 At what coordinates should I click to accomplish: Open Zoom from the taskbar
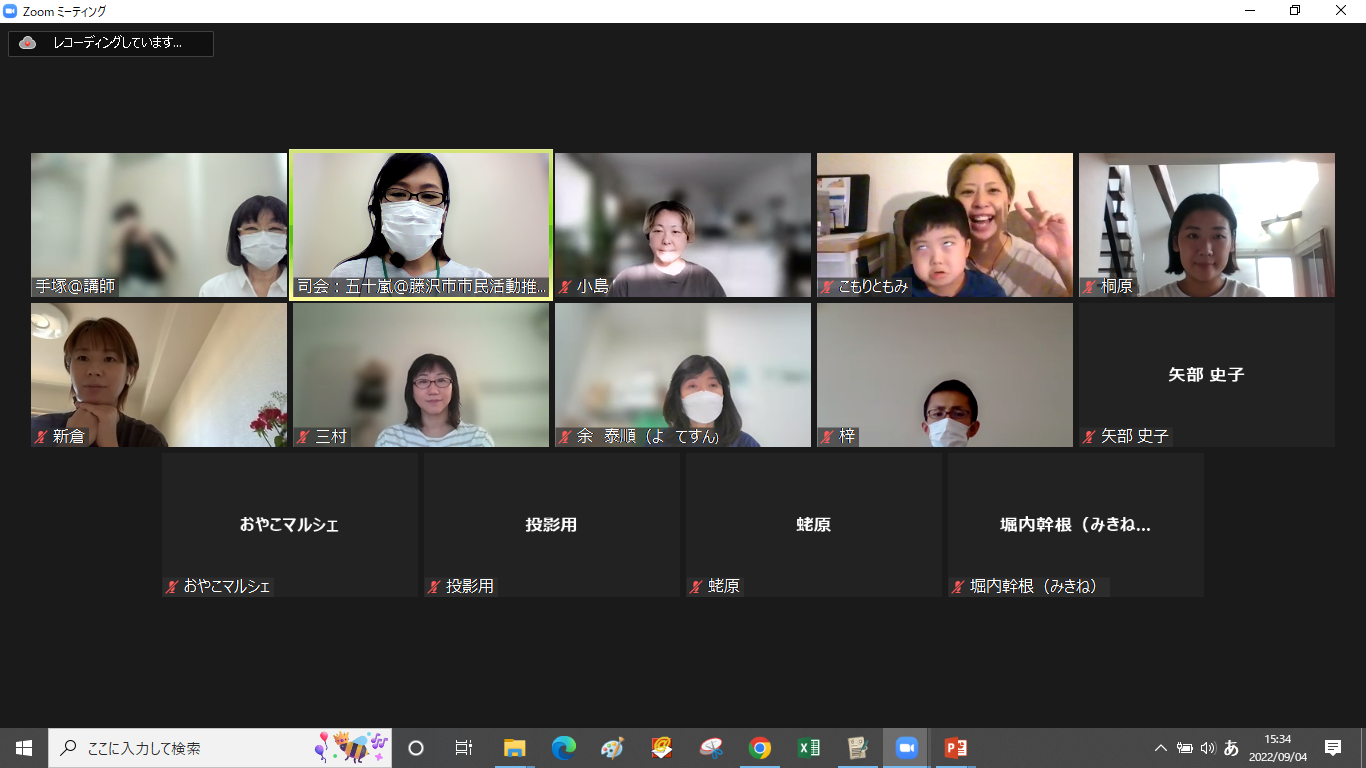click(x=907, y=748)
